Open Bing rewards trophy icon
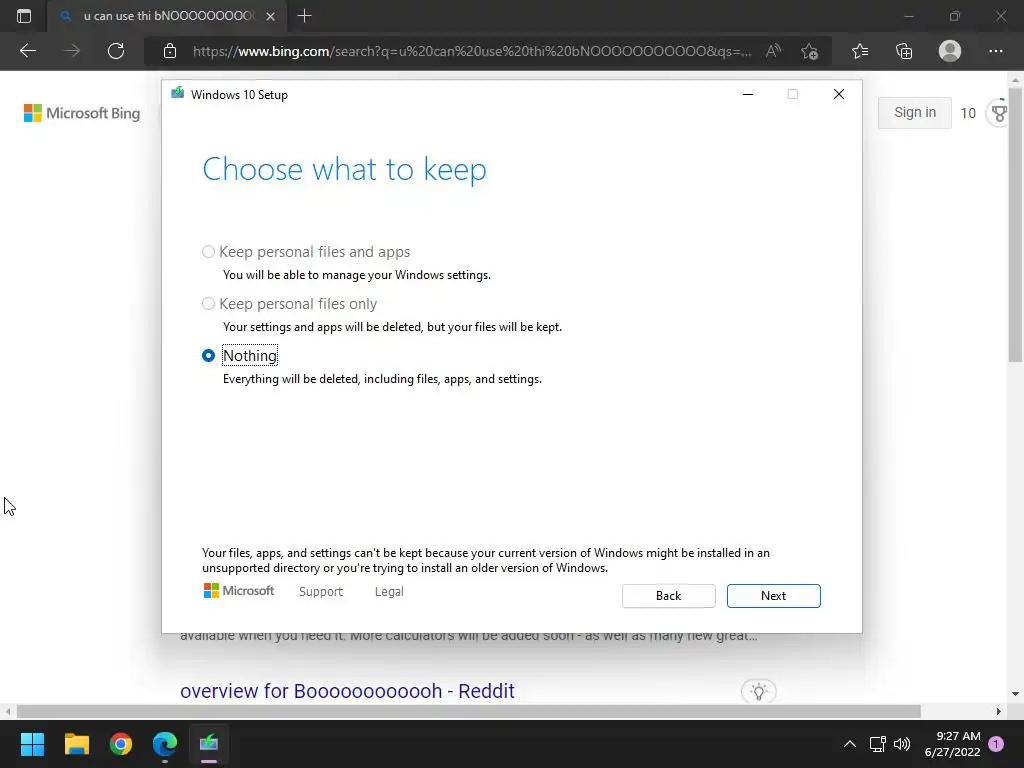Screen dimensions: 1024x768 999,113
